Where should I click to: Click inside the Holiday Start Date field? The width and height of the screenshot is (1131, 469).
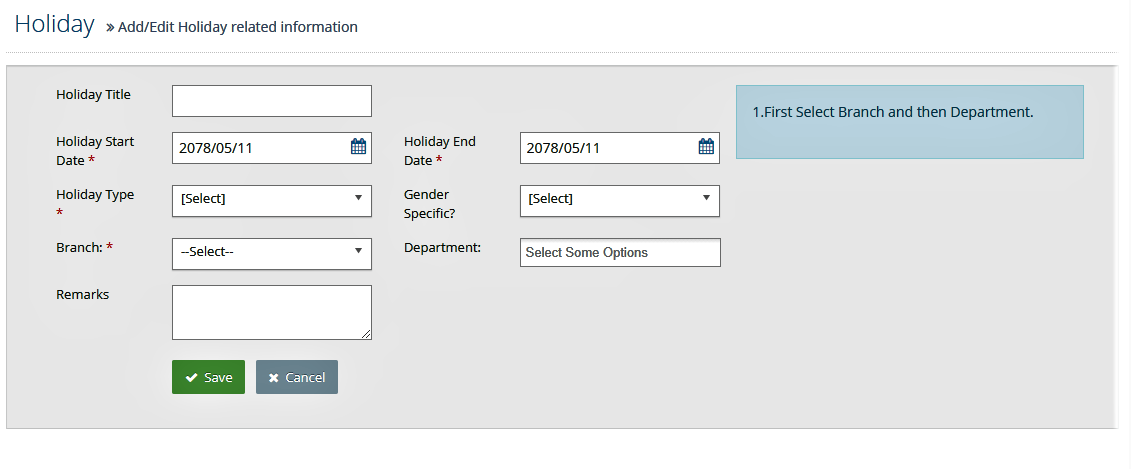[260, 148]
